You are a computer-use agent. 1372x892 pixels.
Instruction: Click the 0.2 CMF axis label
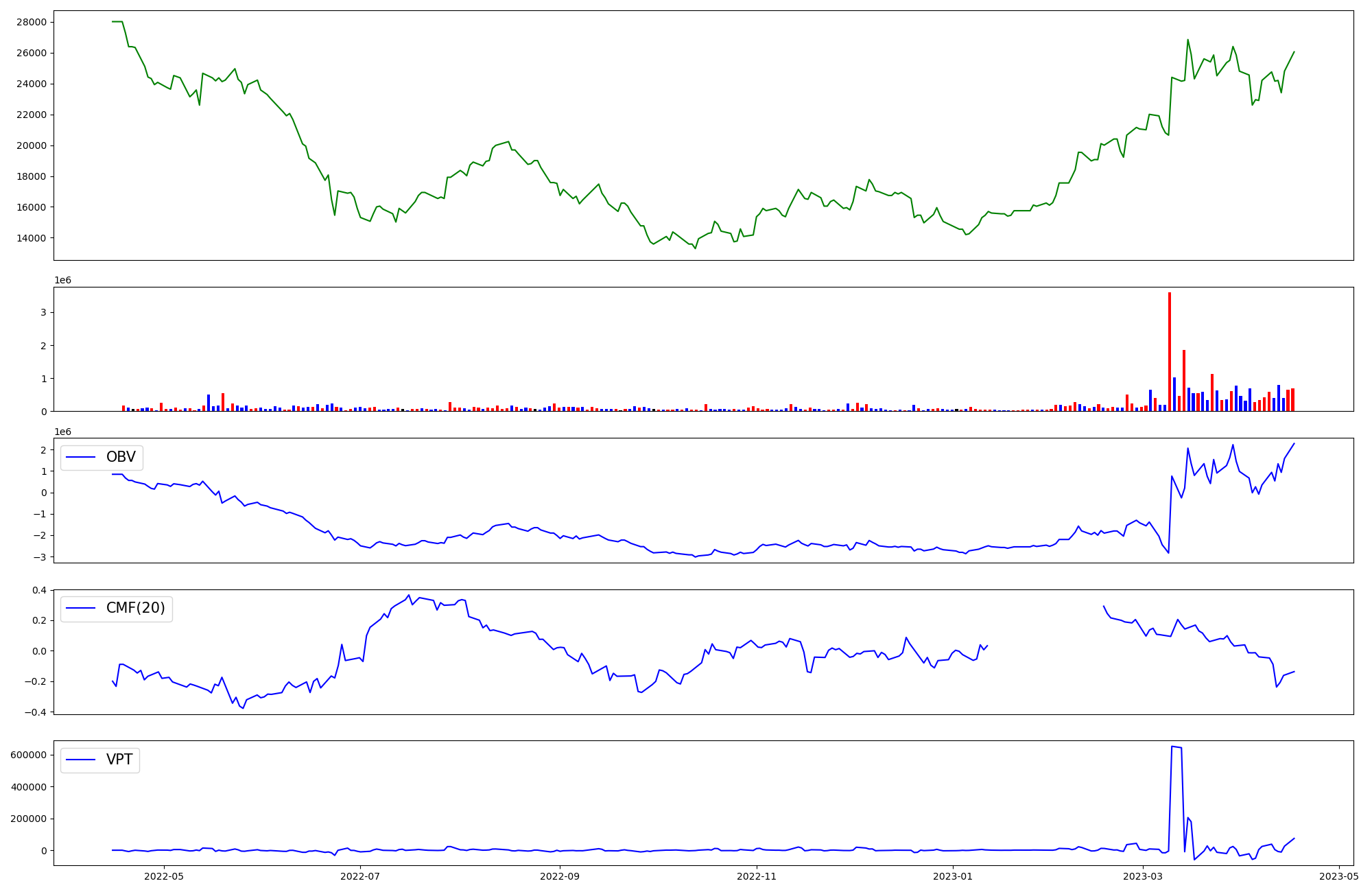click(x=40, y=620)
